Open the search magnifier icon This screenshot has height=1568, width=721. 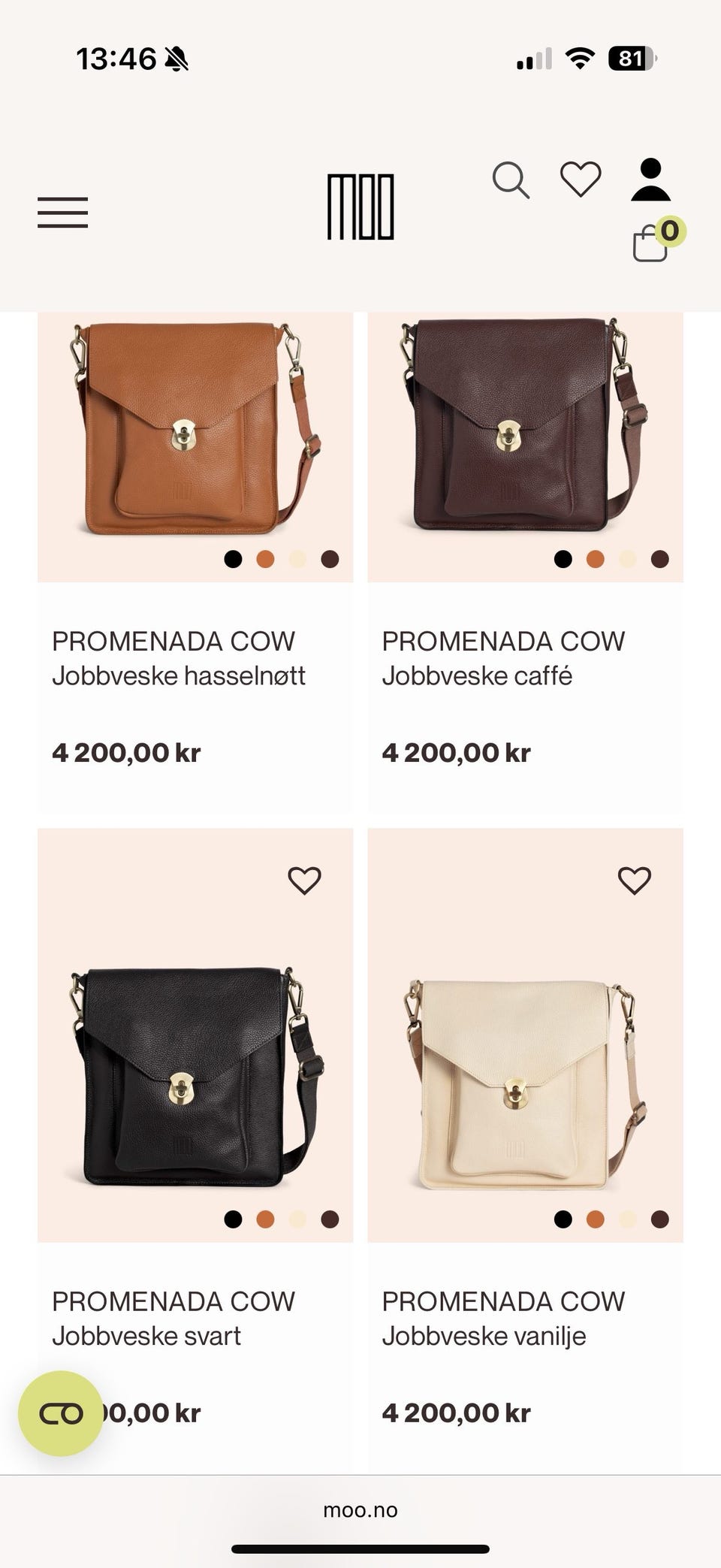coord(511,180)
